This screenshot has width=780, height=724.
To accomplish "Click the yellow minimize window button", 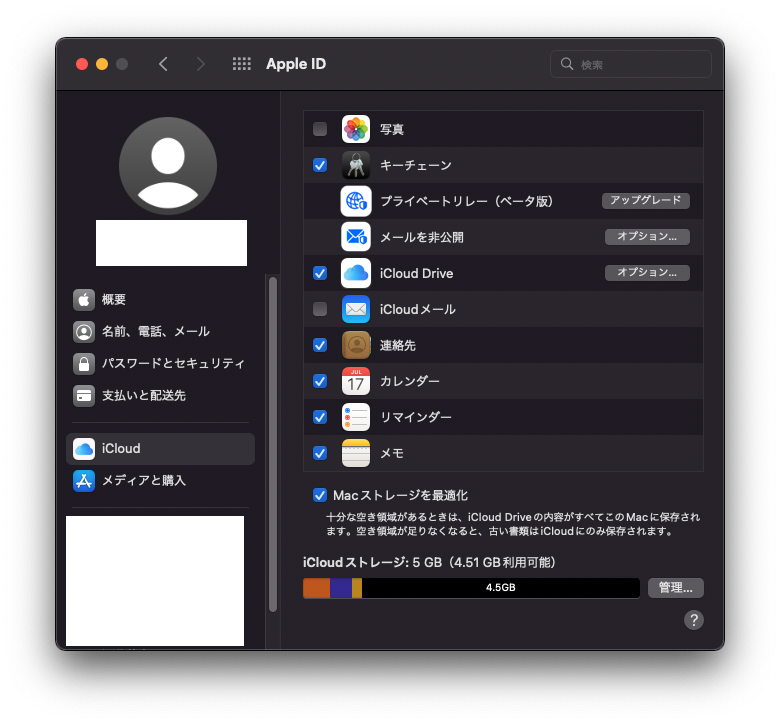I will click(102, 64).
